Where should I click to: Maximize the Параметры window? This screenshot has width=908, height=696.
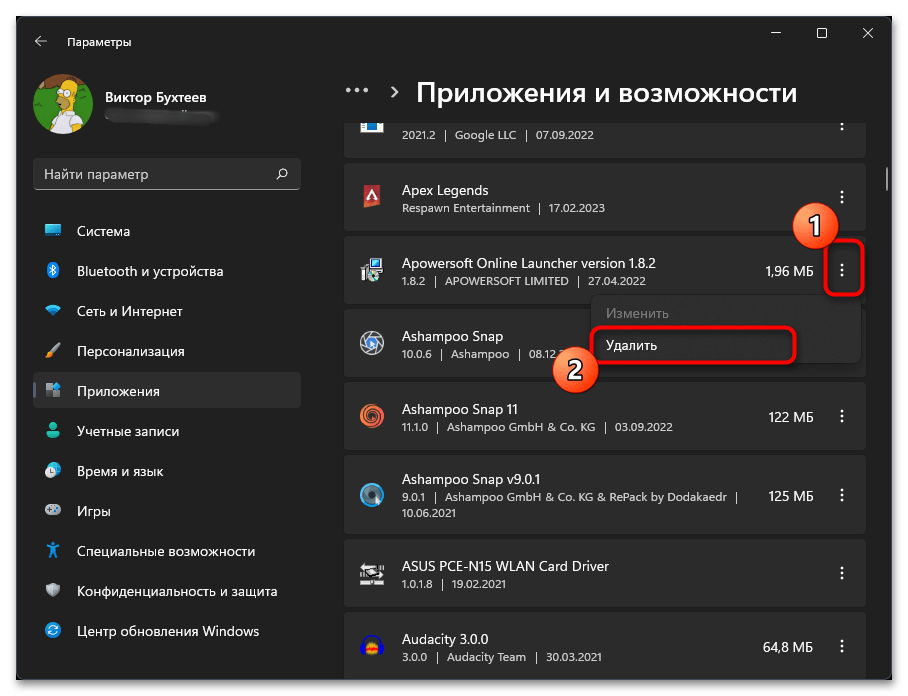pos(821,33)
